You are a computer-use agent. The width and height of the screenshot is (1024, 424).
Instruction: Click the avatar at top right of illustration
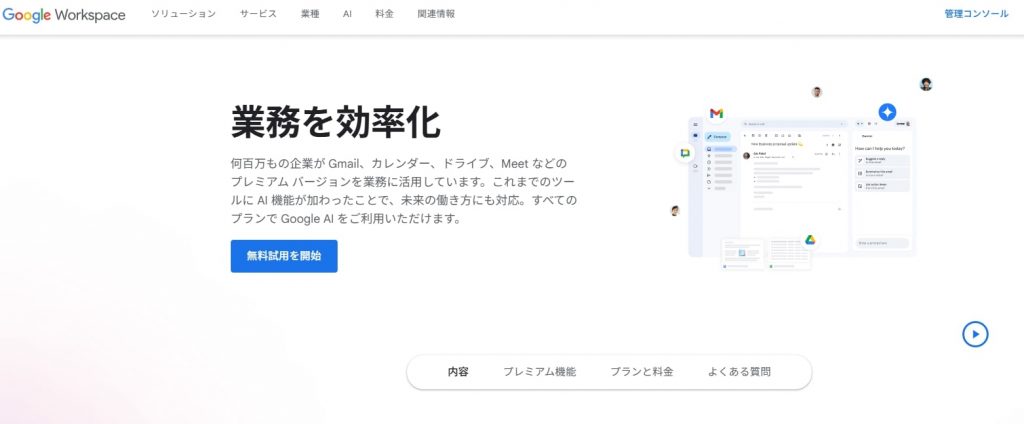(x=926, y=84)
